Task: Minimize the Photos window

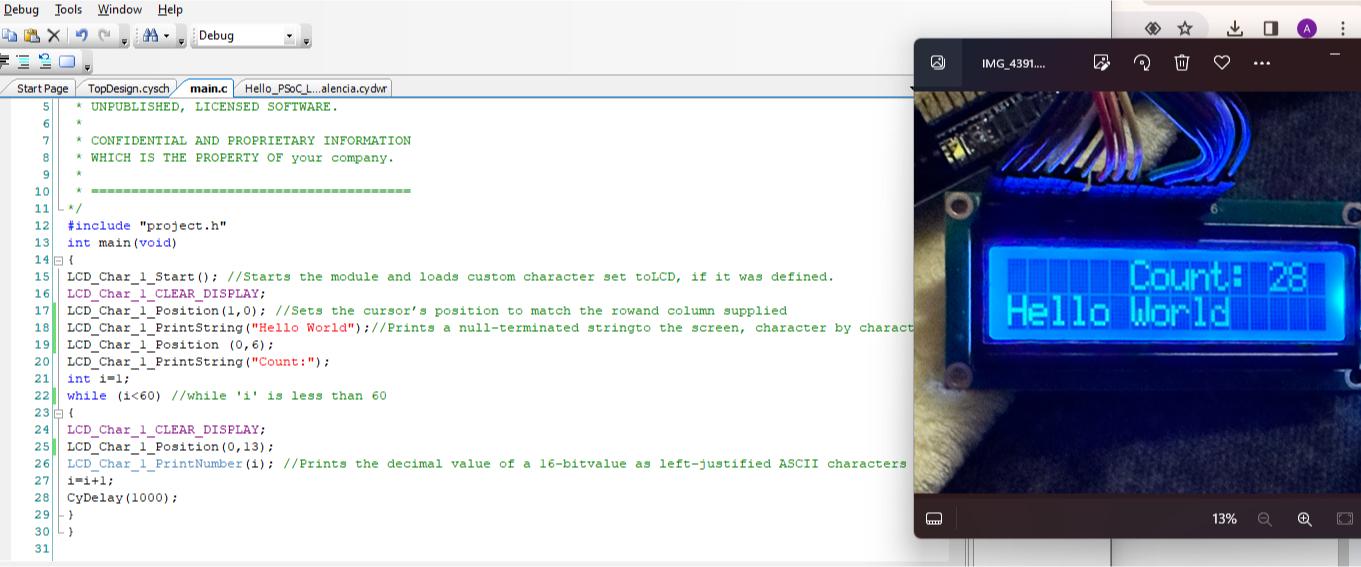Action: (1334, 53)
